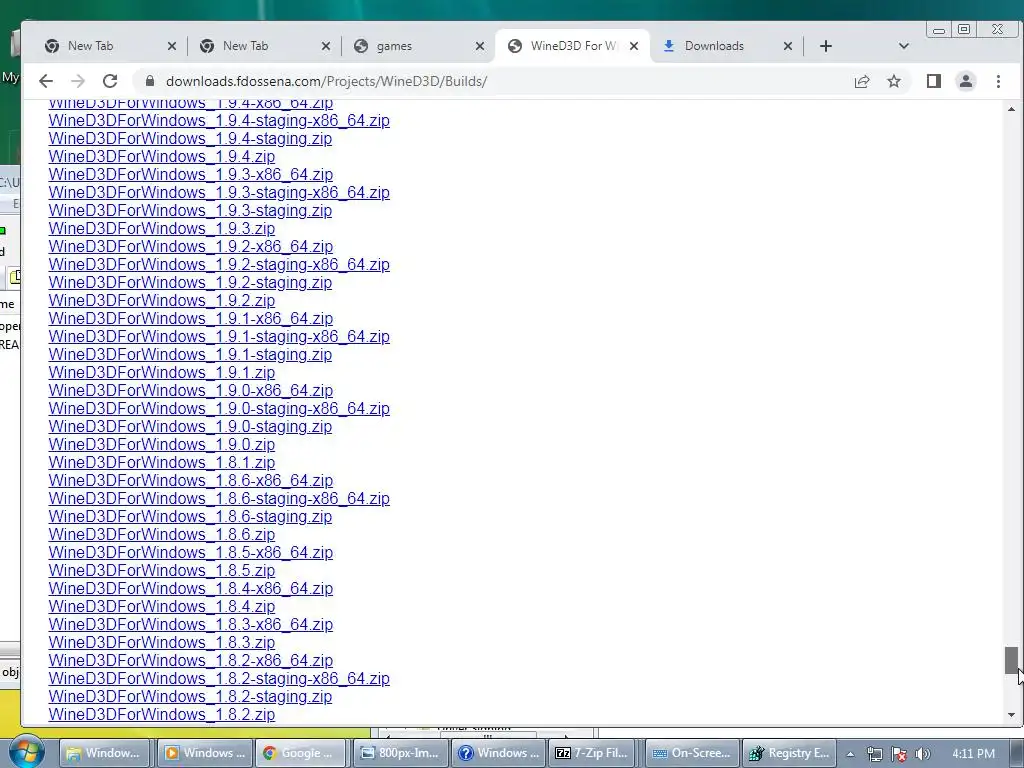Click WineD3DForWindows_1.8.5.zip link
The width and height of the screenshot is (1024, 768).
[161, 570]
